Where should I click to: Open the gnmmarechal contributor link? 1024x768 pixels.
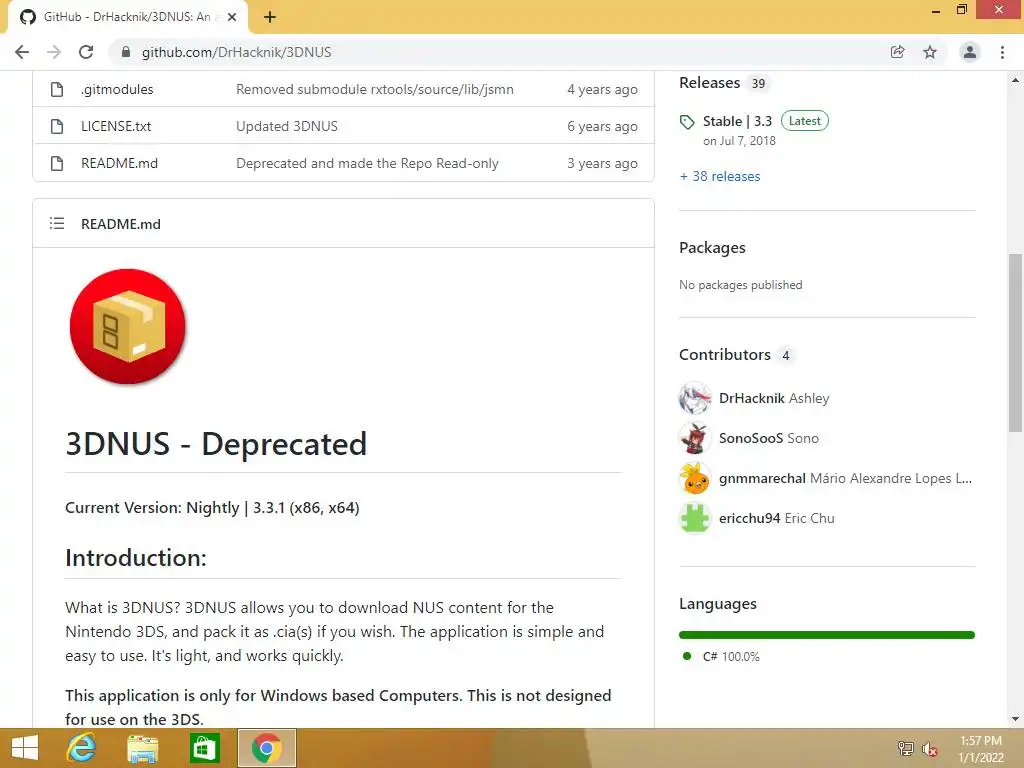click(x=845, y=478)
